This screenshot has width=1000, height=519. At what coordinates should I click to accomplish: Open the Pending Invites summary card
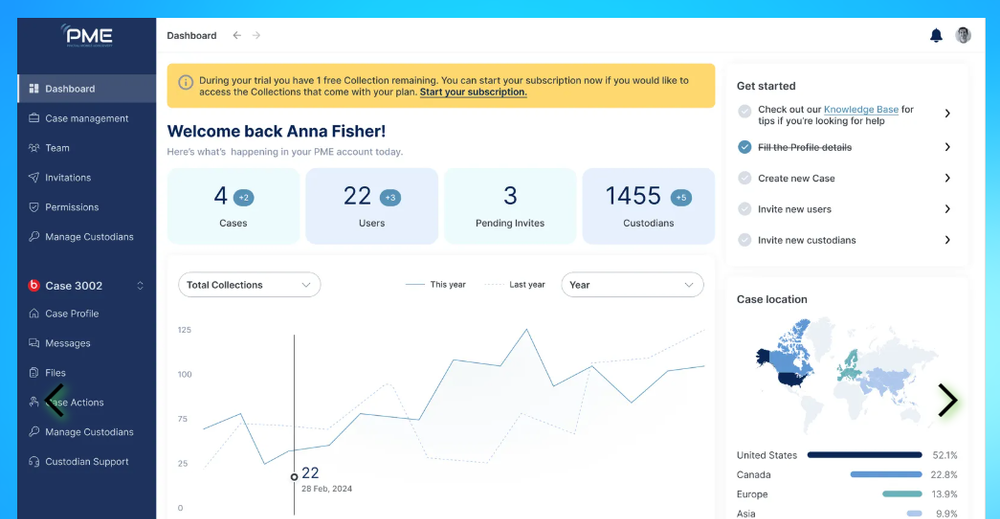pyautogui.click(x=510, y=206)
